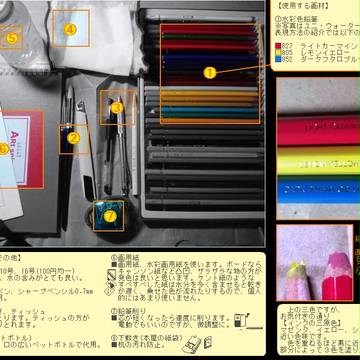Viewport: 360px width, 360px height.
Task: Click the yellow 805 color swatch
Action: 279,53
